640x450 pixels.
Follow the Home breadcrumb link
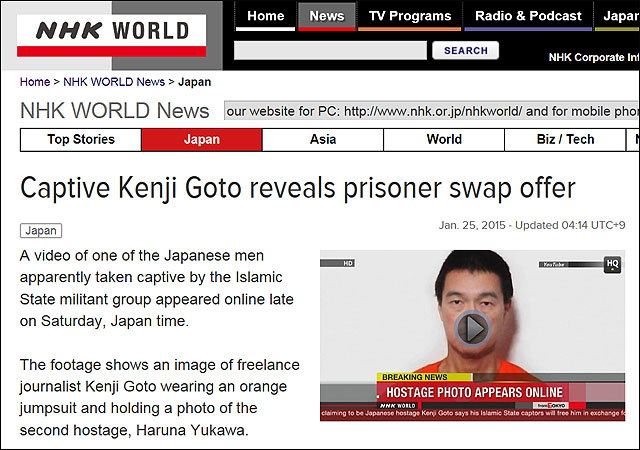pyautogui.click(x=35, y=82)
